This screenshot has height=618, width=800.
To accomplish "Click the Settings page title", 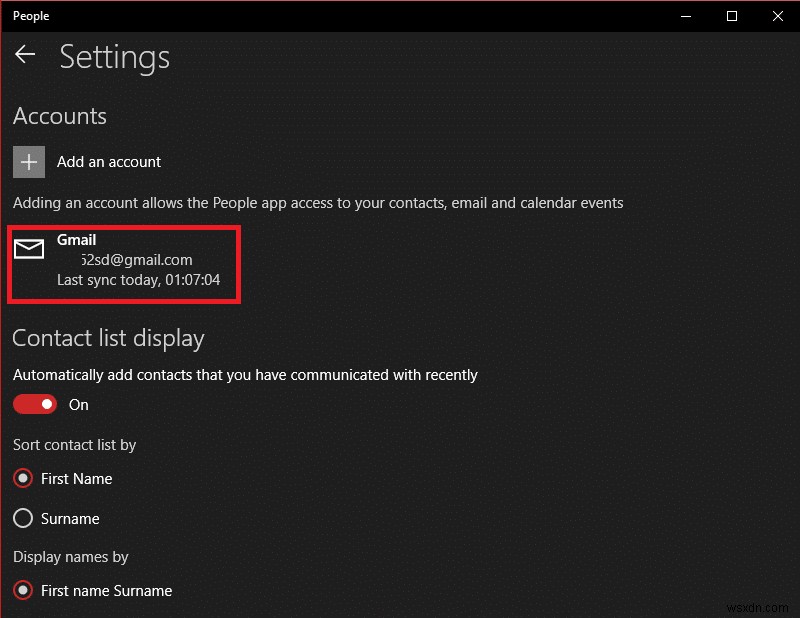I will pos(115,58).
